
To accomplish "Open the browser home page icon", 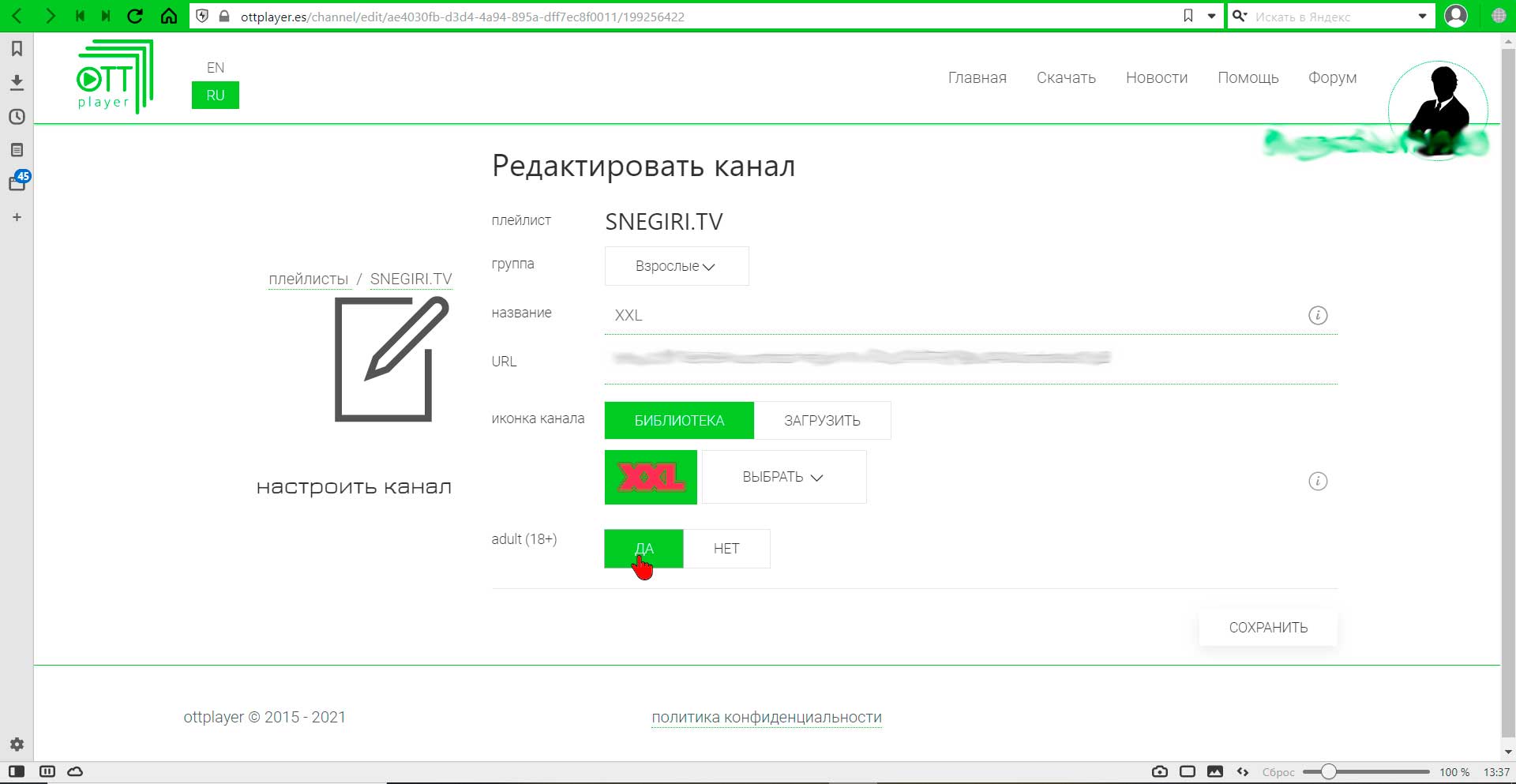I will pyautogui.click(x=169, y=16).
